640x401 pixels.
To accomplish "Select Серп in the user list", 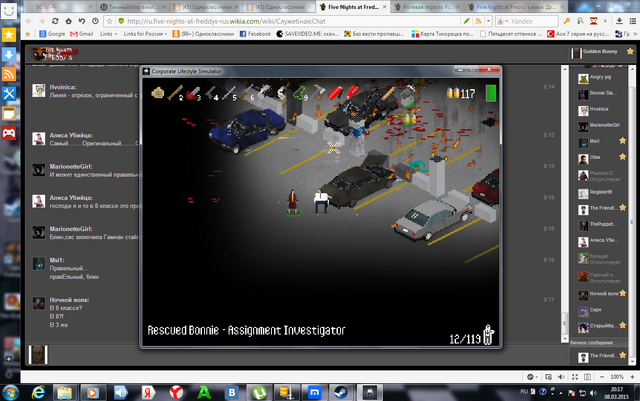I will [x=601, y=311].
